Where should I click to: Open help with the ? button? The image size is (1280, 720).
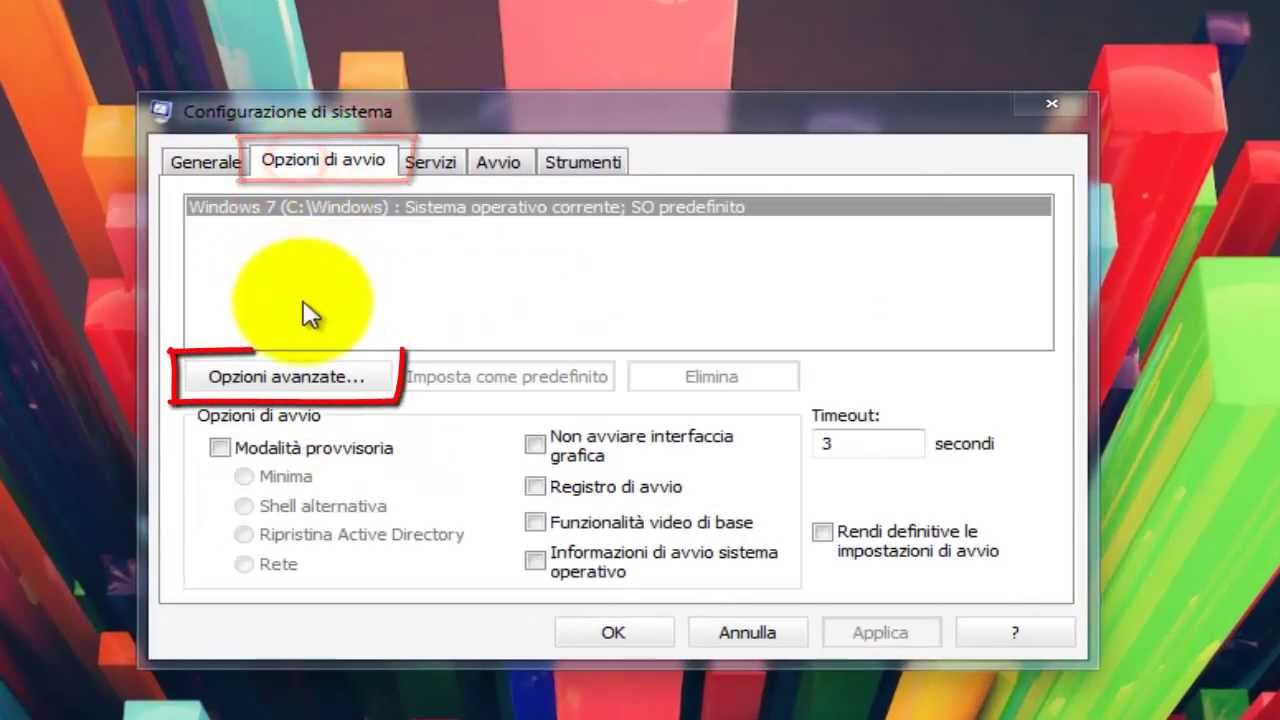tap(1015, 632)
